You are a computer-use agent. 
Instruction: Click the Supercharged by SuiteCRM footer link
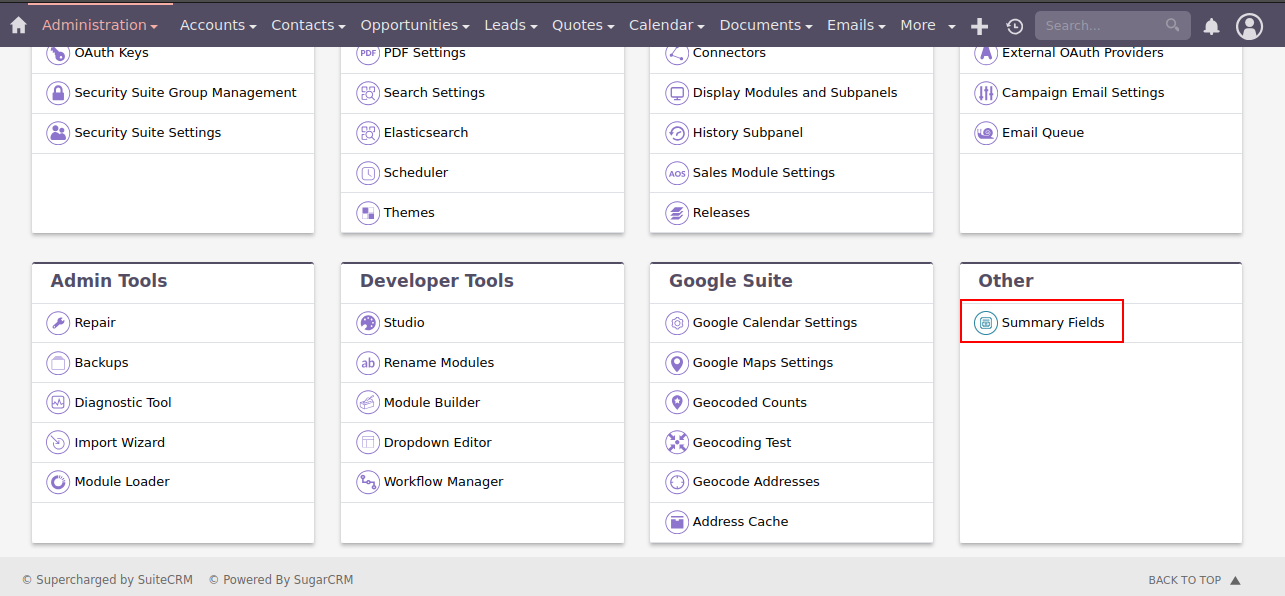[x=107, y=580]
